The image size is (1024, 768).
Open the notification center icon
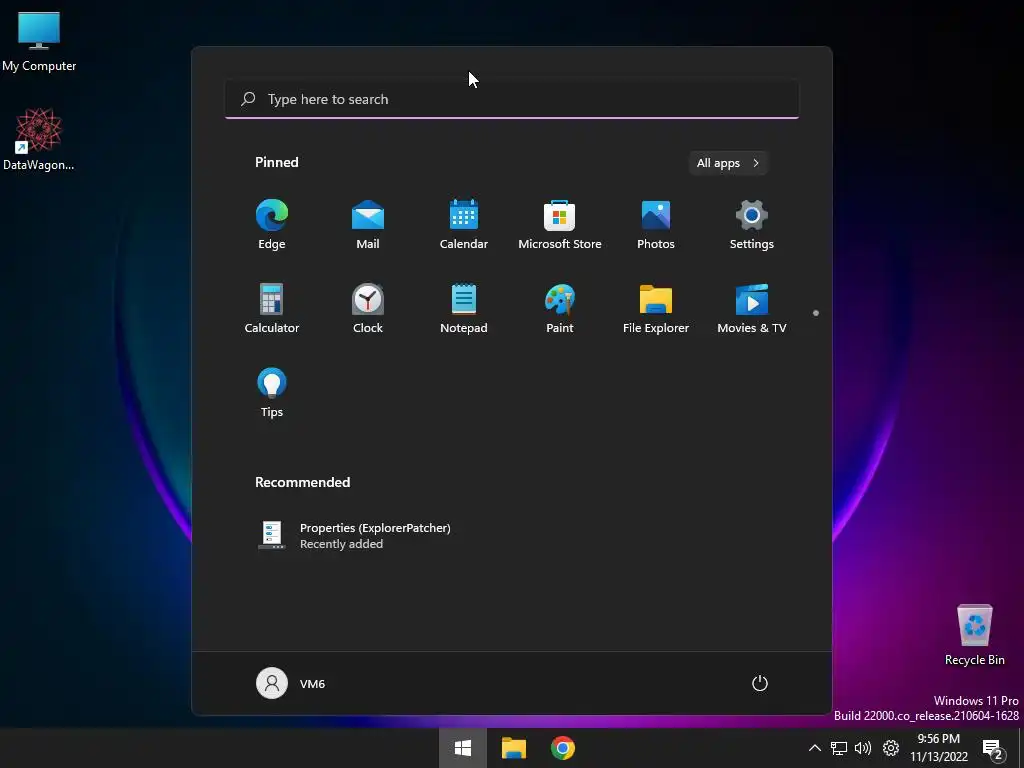pyautogui.click(x=993, y=749)
